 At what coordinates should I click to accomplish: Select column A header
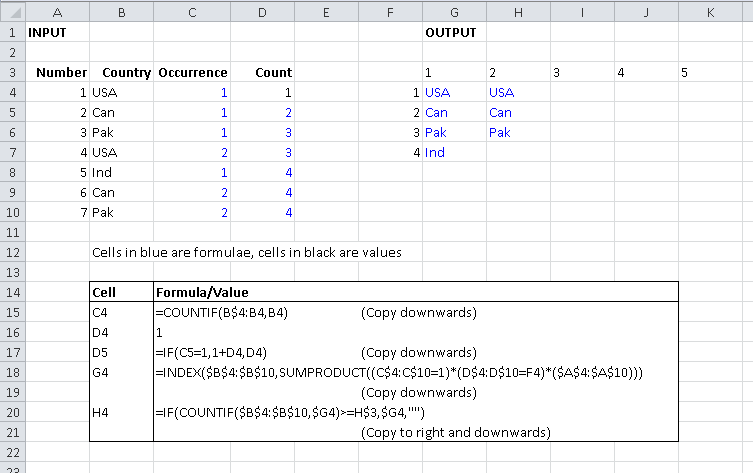(x=57, y=12)
